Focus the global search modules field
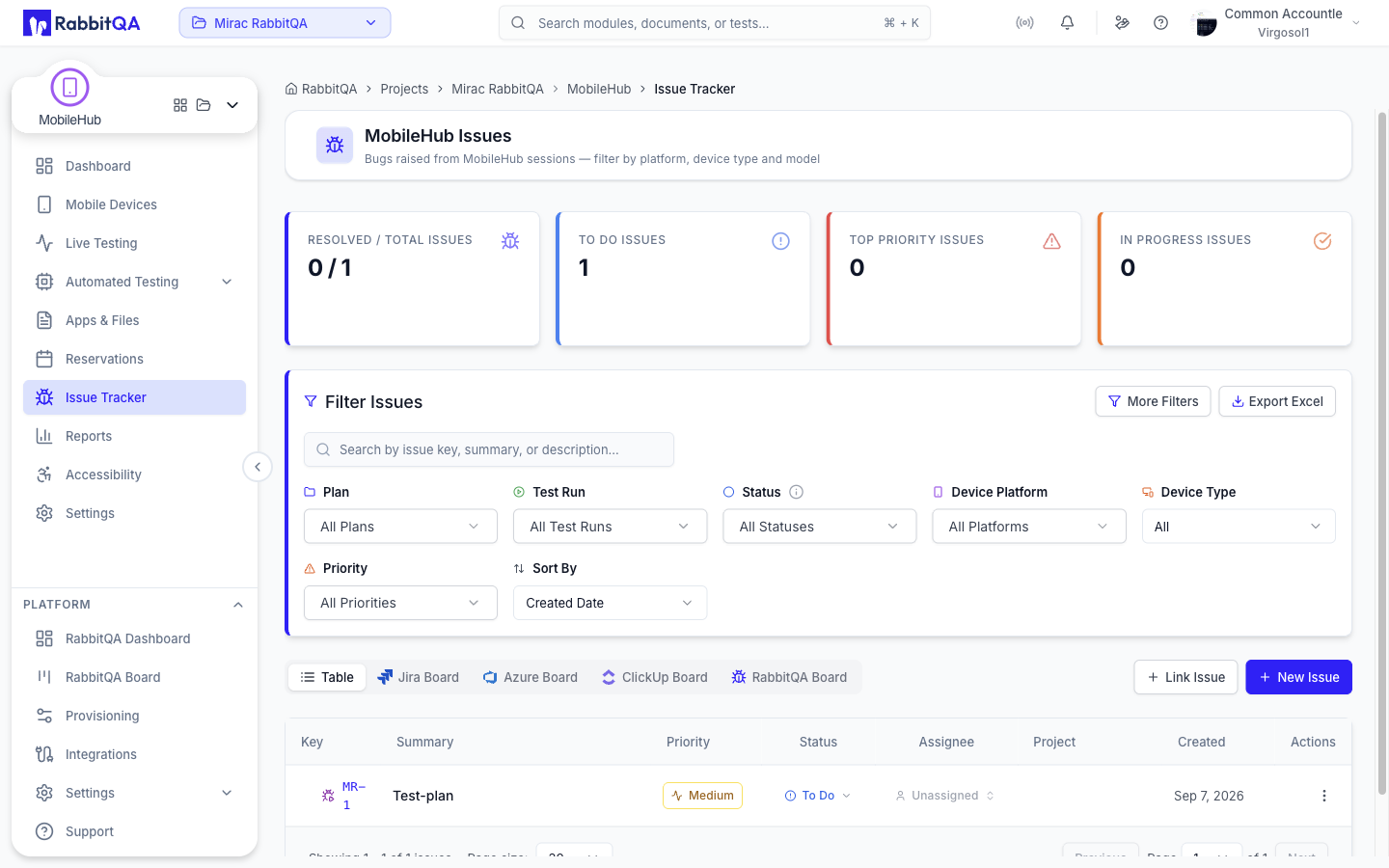The height and width of the screenshot is (868, 1389). pyautogui.click(x=715, y=23)
